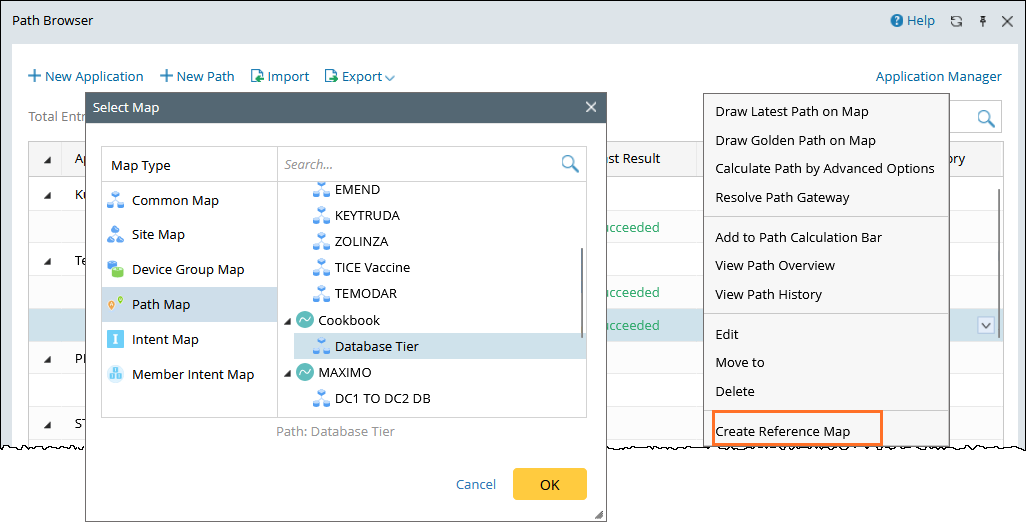Select Draw Golden Path on Map
This screenshot has width=1026, height=522.
[x=795, y=141]
